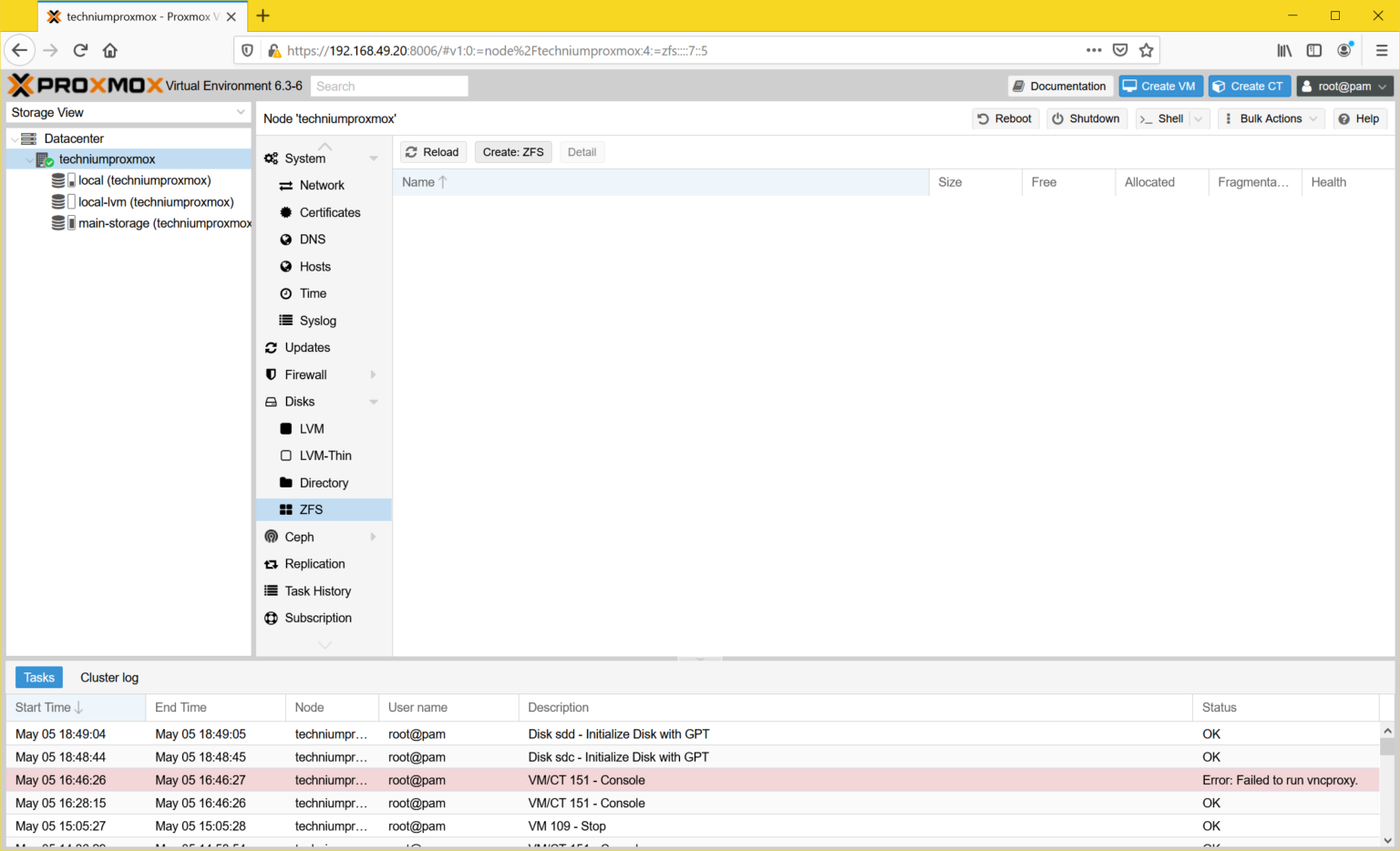Open the Shell console button
Viewport: 1400px width, 851px height.
(x=1161, y=118)
